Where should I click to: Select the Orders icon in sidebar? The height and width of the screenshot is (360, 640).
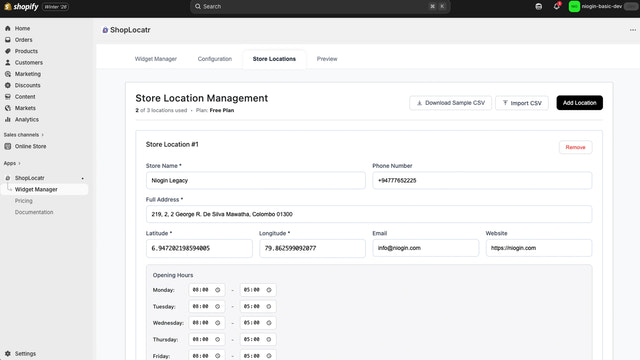[x=8, y=40]
